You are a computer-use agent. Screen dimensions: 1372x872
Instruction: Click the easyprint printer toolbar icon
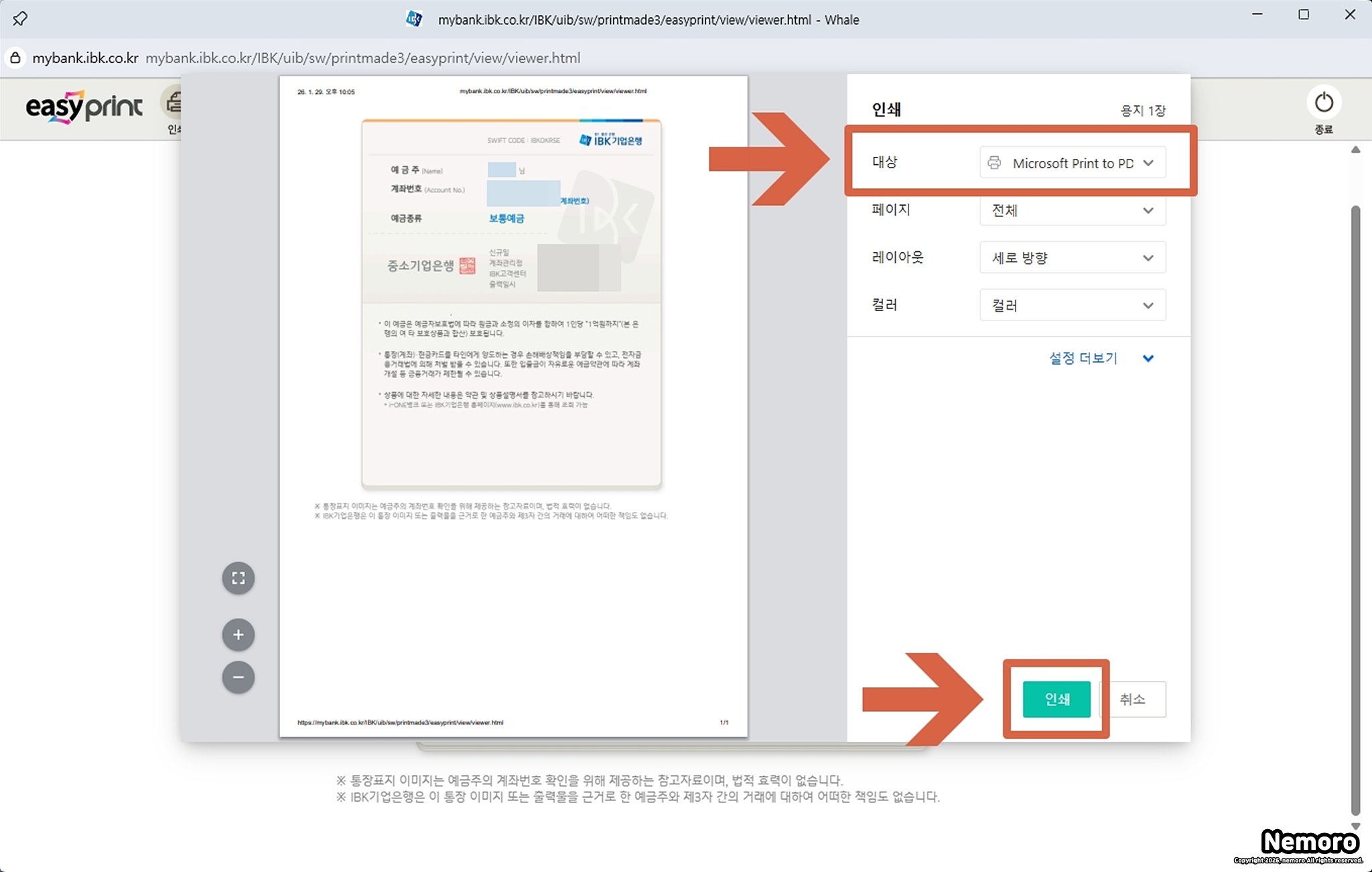coord(172,104)
